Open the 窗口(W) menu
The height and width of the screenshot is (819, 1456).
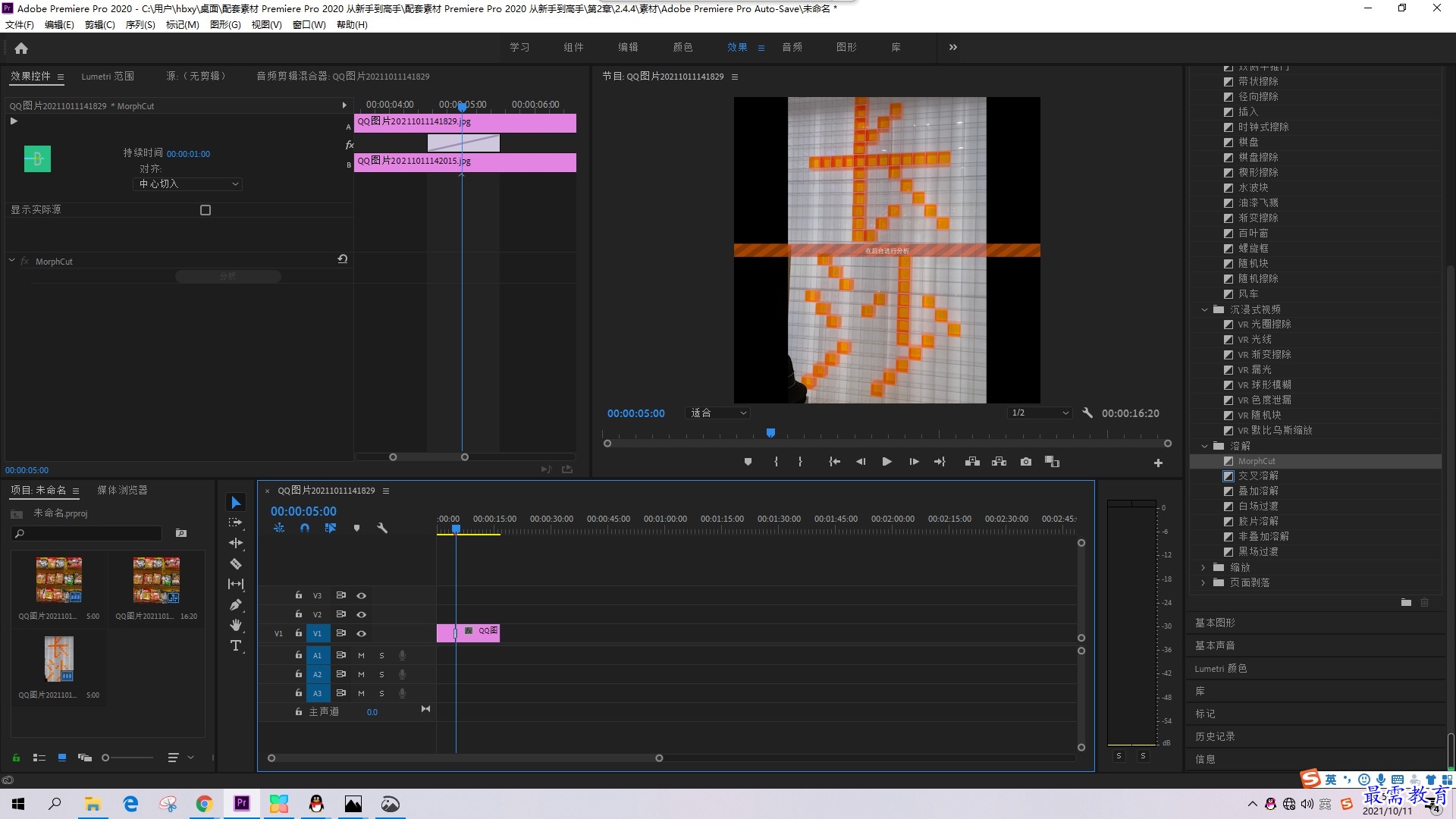309,25
